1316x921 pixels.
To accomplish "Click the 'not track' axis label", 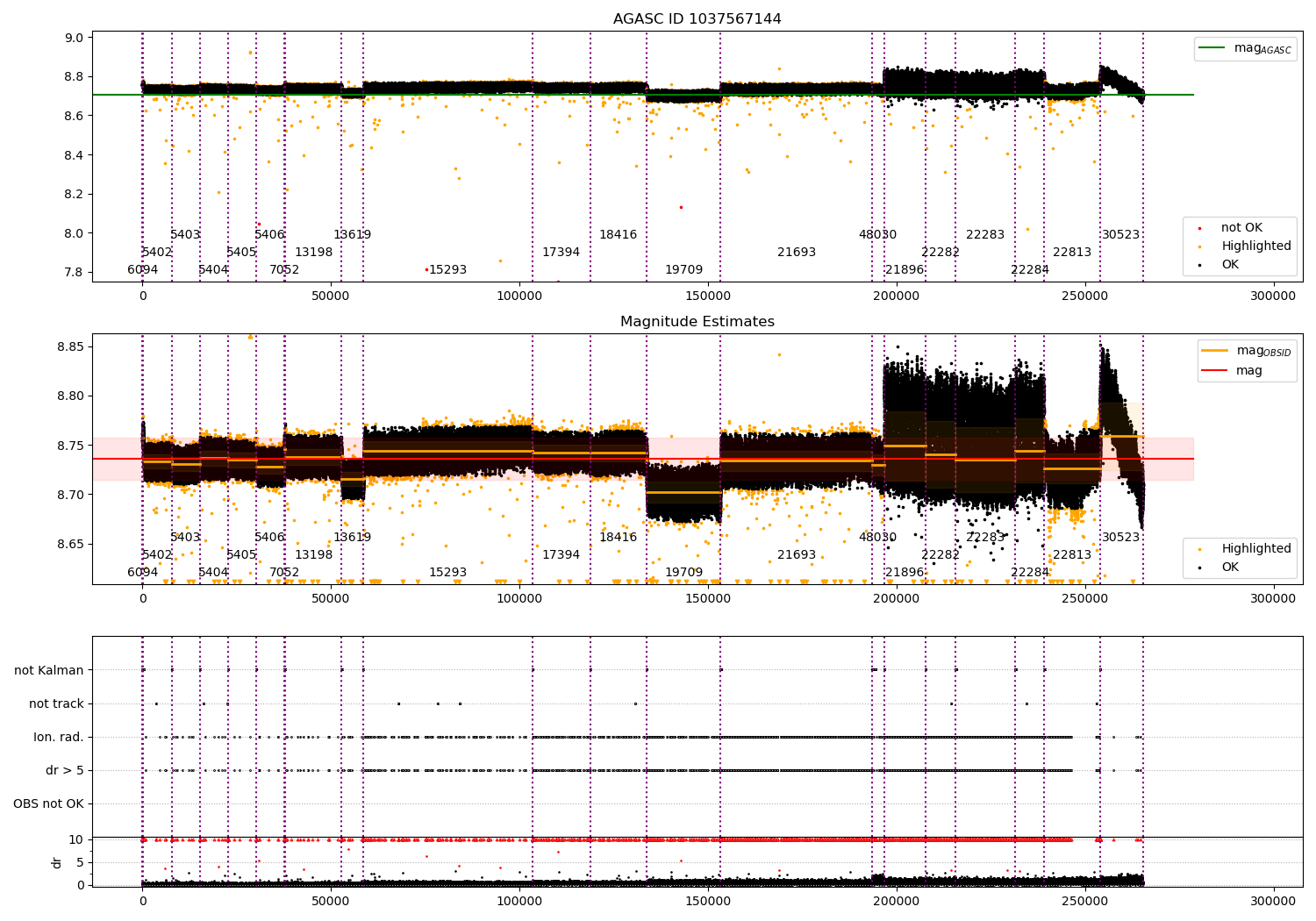I will [56, 703].
